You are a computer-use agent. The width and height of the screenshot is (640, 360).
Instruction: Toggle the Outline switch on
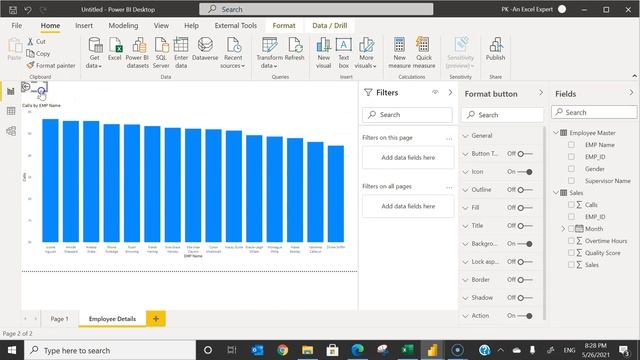(x=525, y=190)
